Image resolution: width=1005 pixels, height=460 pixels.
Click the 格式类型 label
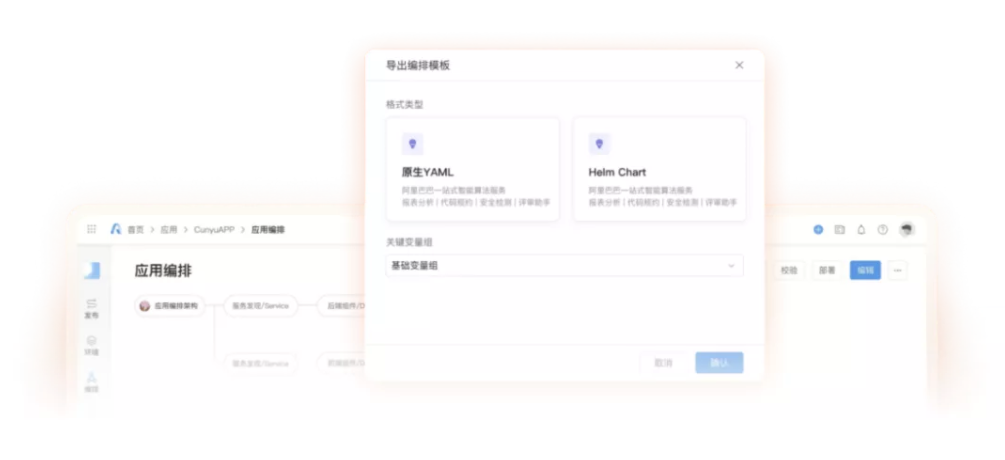coord(404,104)
